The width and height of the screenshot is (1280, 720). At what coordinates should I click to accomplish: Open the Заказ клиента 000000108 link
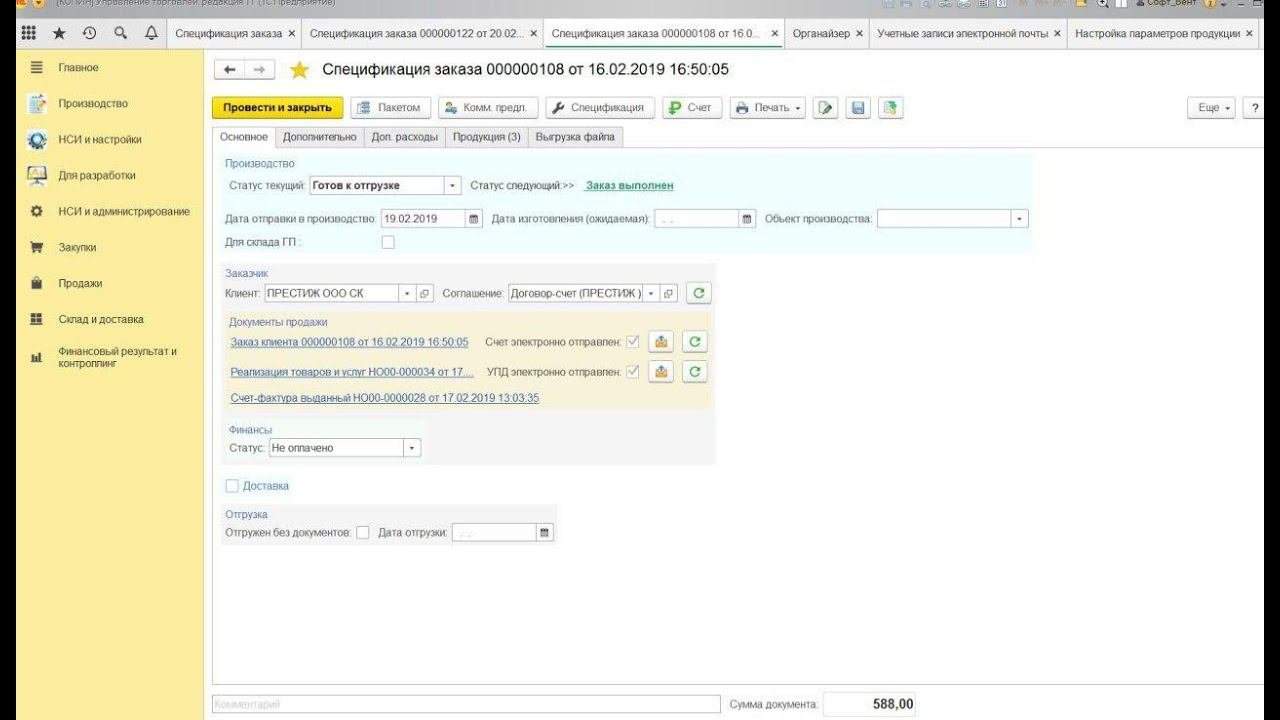coord(349,342)
